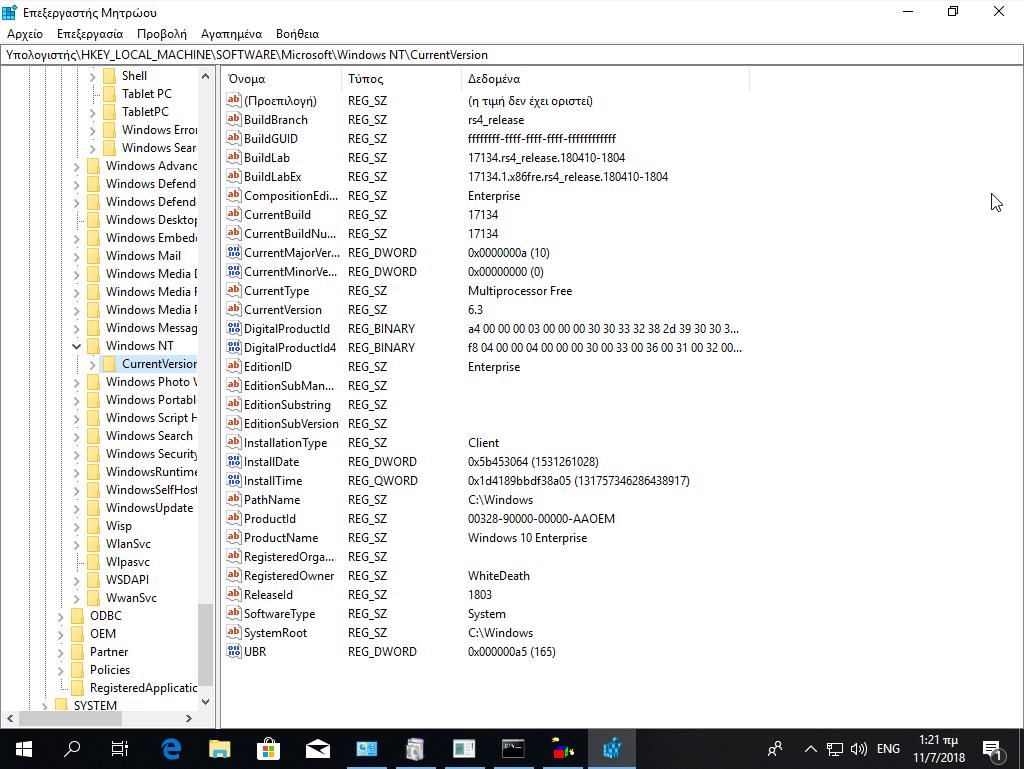This screenshot has height=769, width=1024.
Task: Collapse the Windows NT tree node
Action: pyautogui.click(x=76, y=346)
